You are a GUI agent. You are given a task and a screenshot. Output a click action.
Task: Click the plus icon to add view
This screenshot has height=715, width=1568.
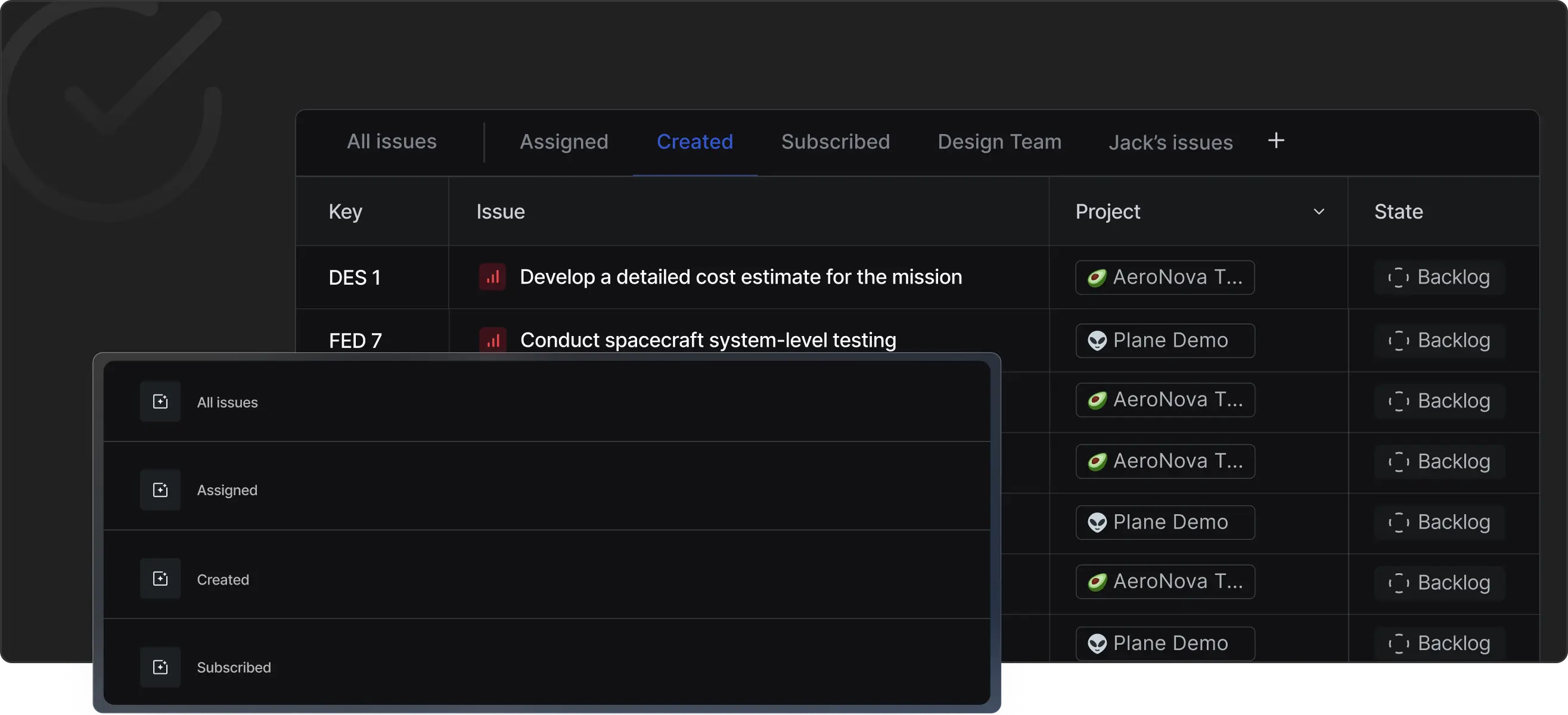pyautogui.click(x=1276, y=141)
